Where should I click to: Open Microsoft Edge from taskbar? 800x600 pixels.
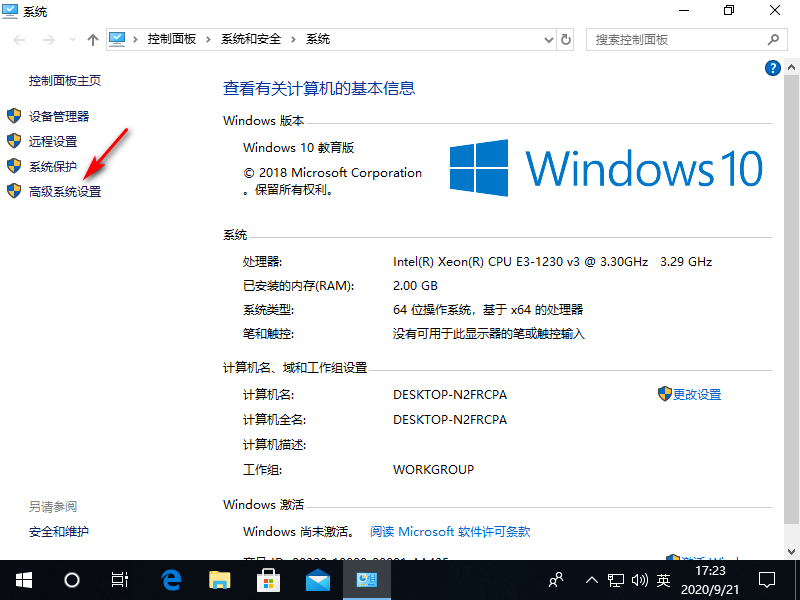(x=171, y=579)
